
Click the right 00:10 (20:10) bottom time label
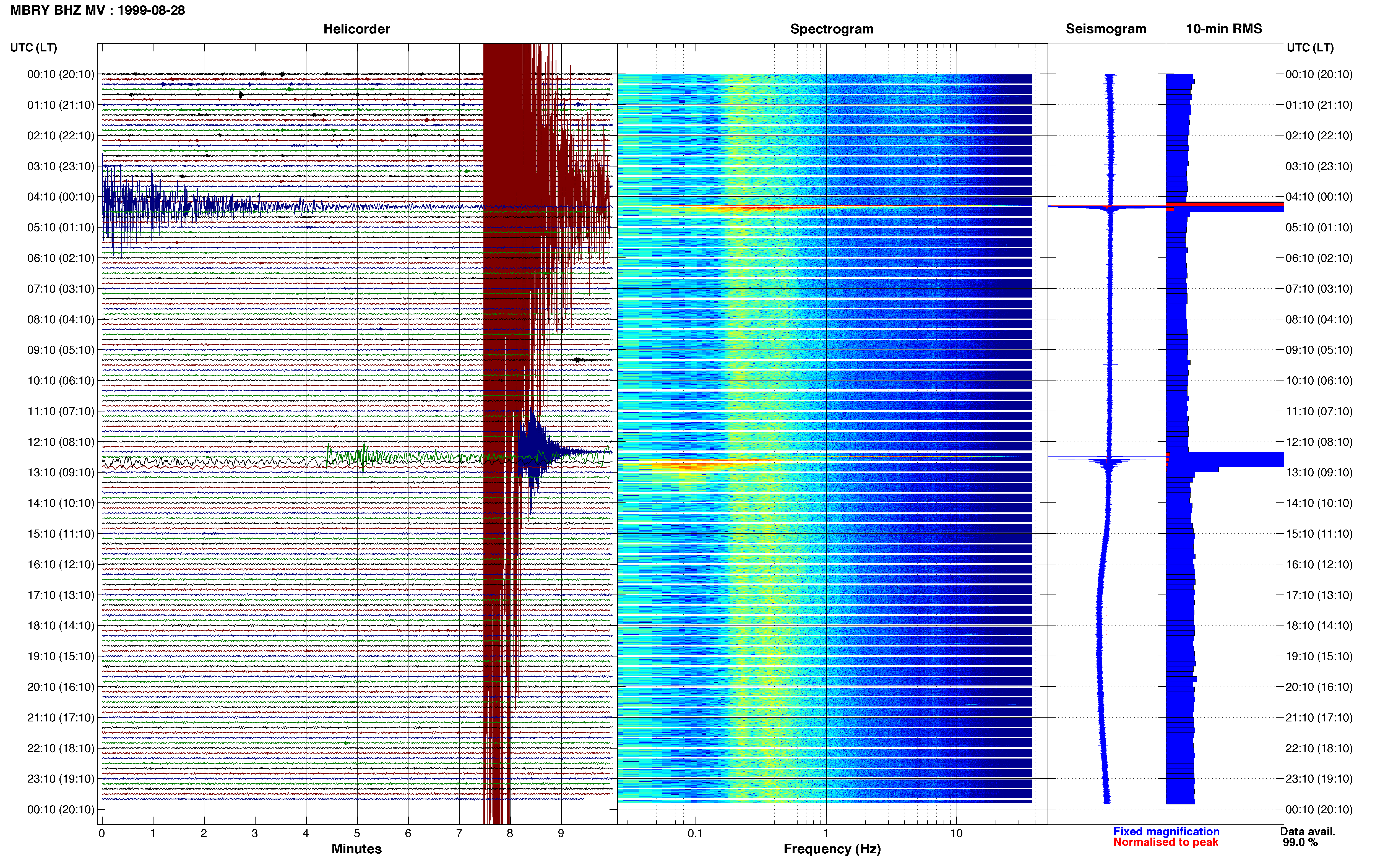tap(1319, 809)
